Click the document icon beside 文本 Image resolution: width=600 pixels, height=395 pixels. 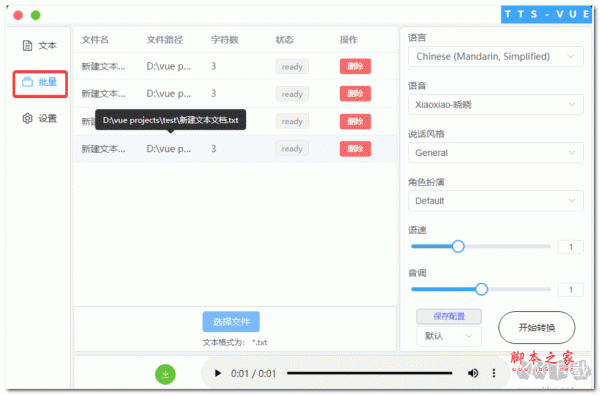(27, 46)
